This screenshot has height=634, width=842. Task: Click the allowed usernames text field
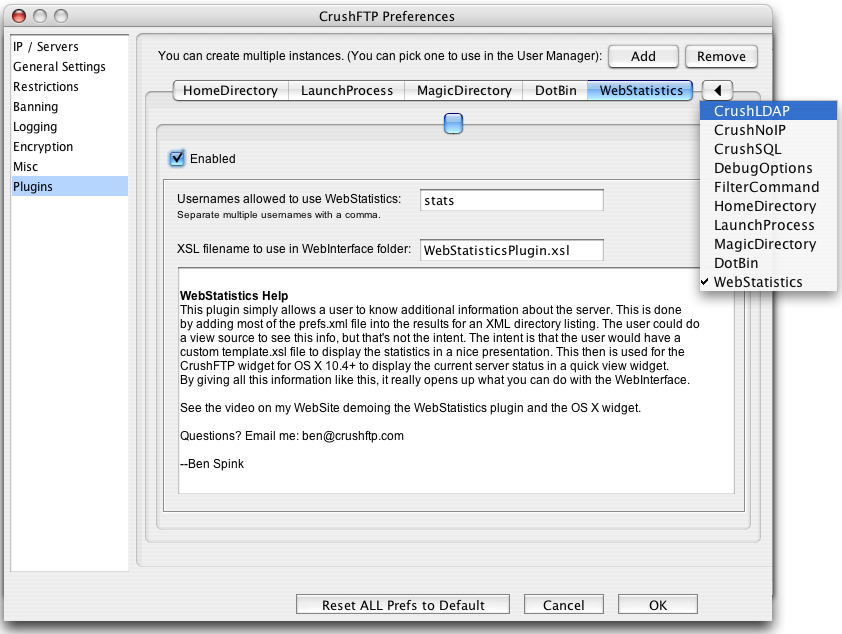coord(511,201)
